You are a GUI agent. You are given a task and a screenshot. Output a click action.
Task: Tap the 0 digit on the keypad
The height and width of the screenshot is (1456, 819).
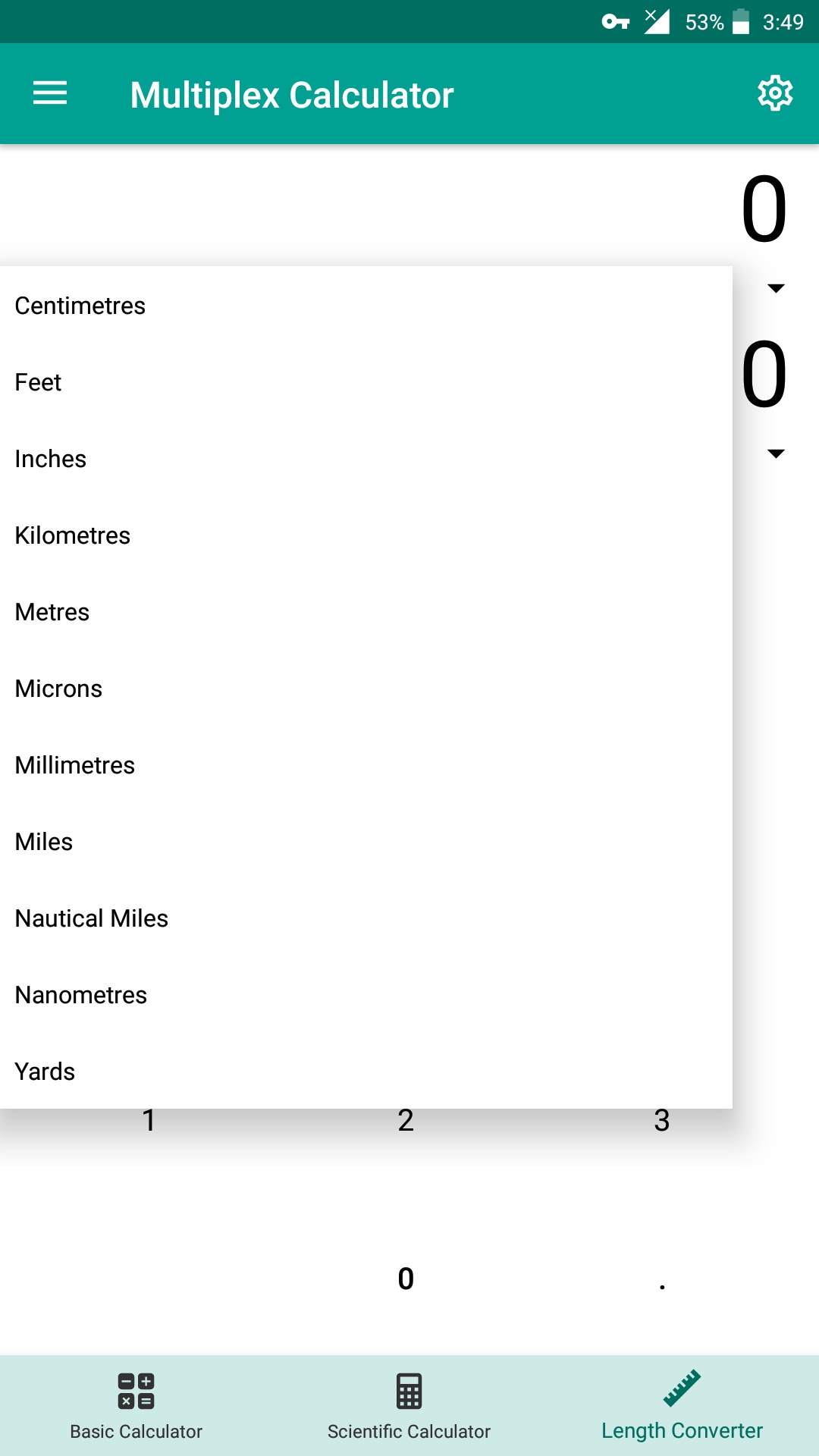pyautogui.click(x=406, y=1279)
